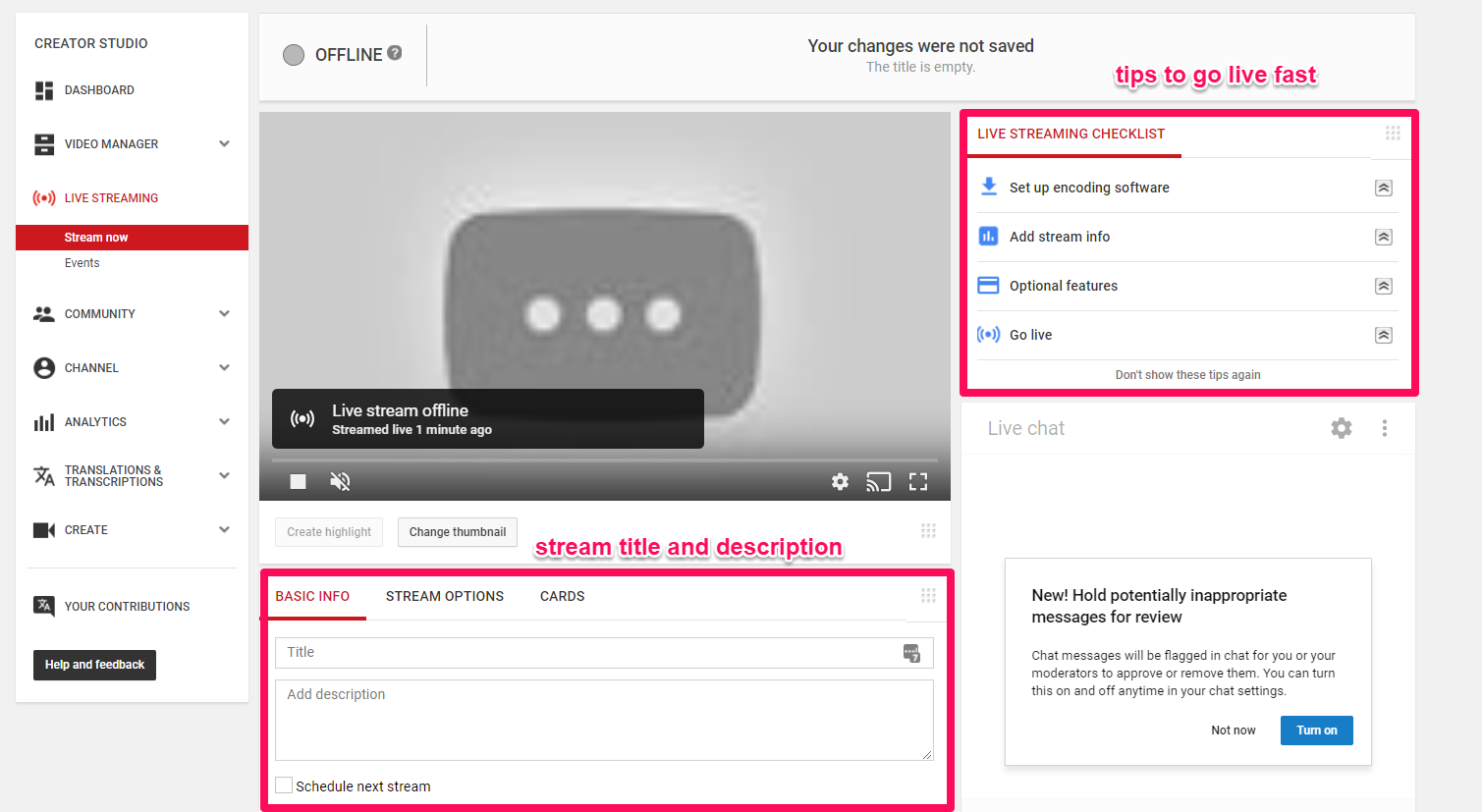Click the icon inside the Title field
The height and width of the screenshot is (812, 1482).
pyautogui.click(x=911, y=653)
